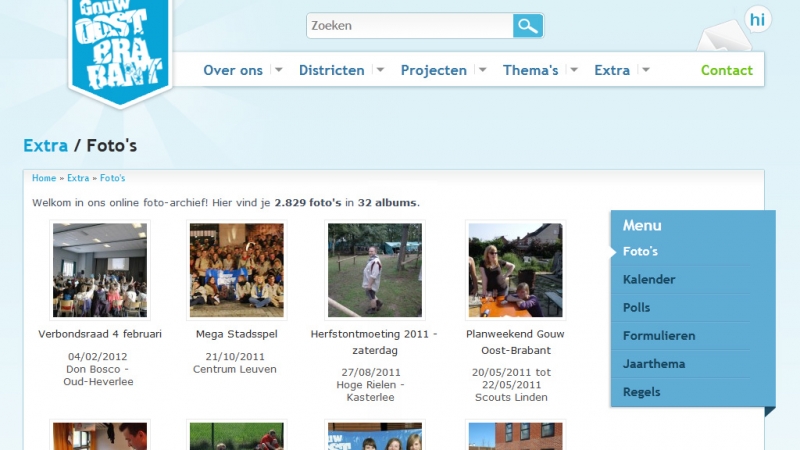Click the text 32 albums

[x=387, y=203]
